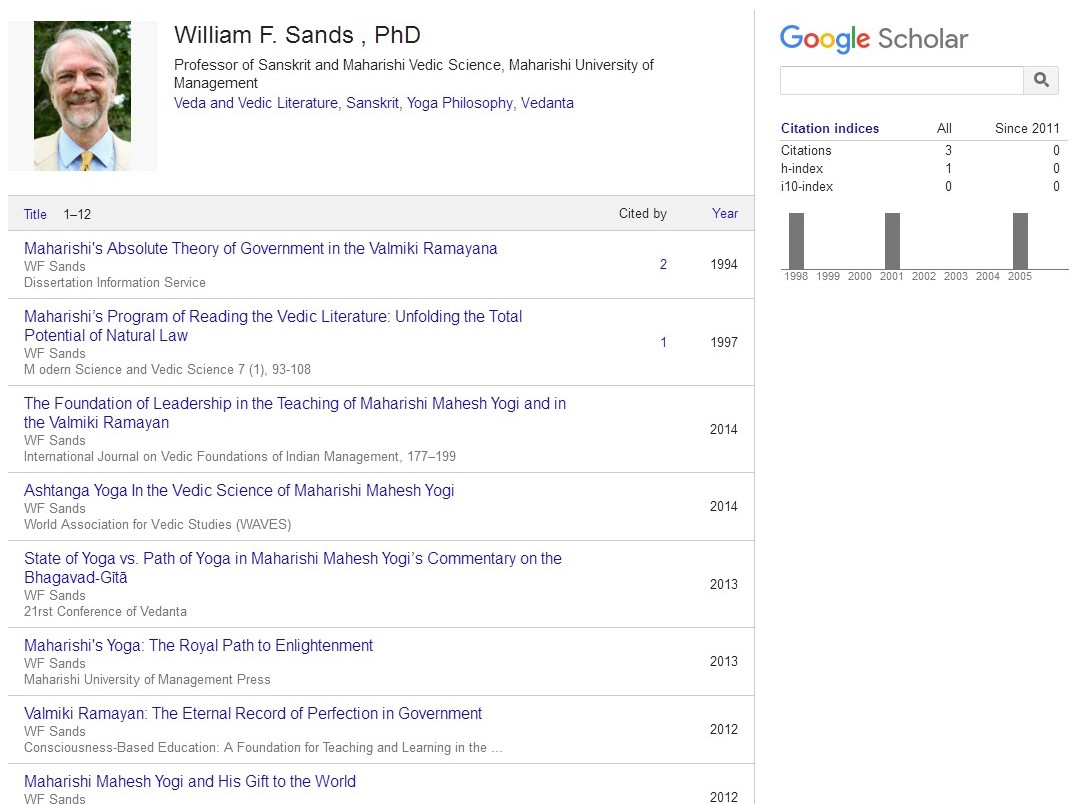The height and width of the screenshot is (804, 1079).
Task: Select text 21rst Conference of Vedanta
Action: coord(105,611)
